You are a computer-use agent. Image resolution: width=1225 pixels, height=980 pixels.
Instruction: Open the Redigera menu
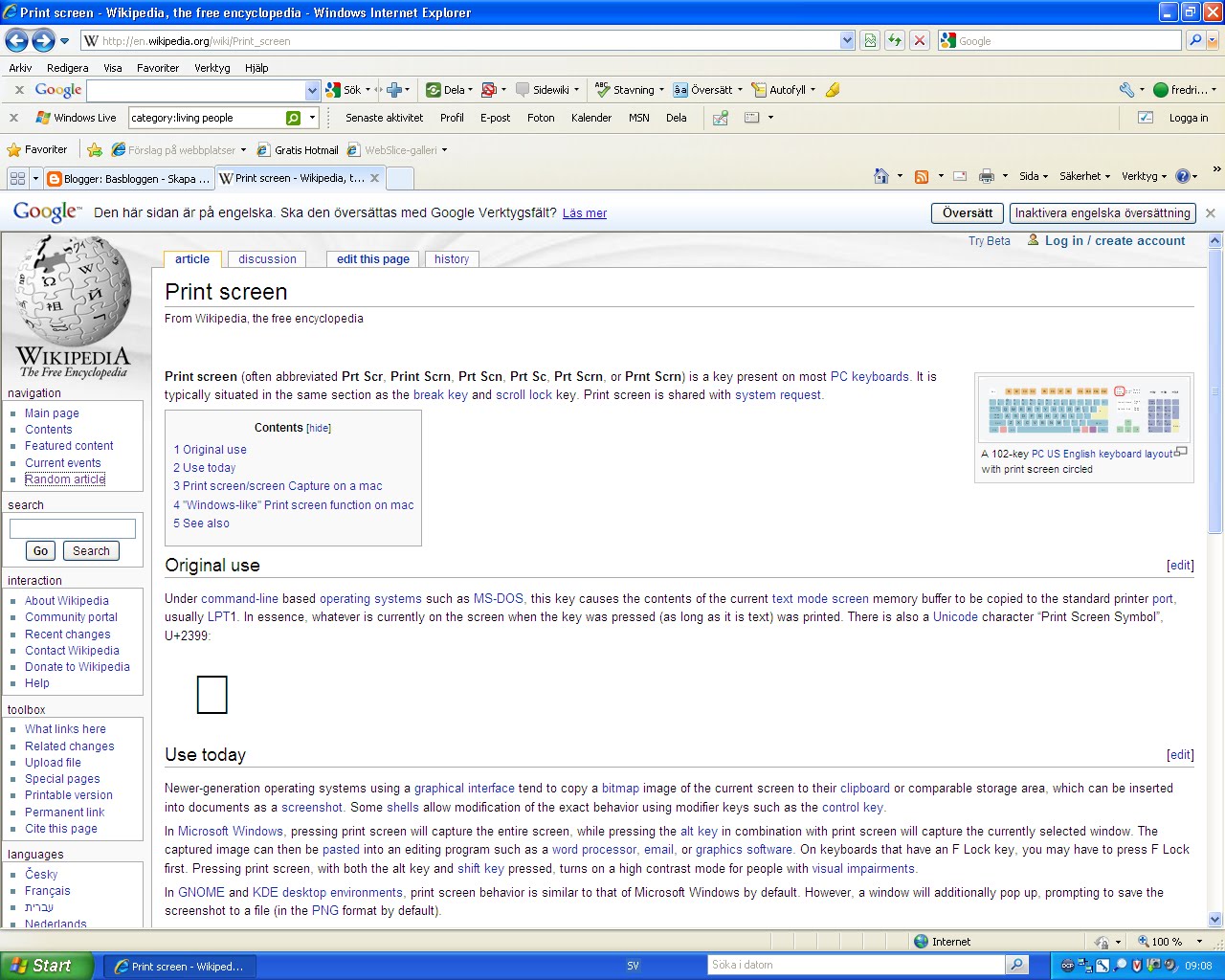click(x=68, y=68)
